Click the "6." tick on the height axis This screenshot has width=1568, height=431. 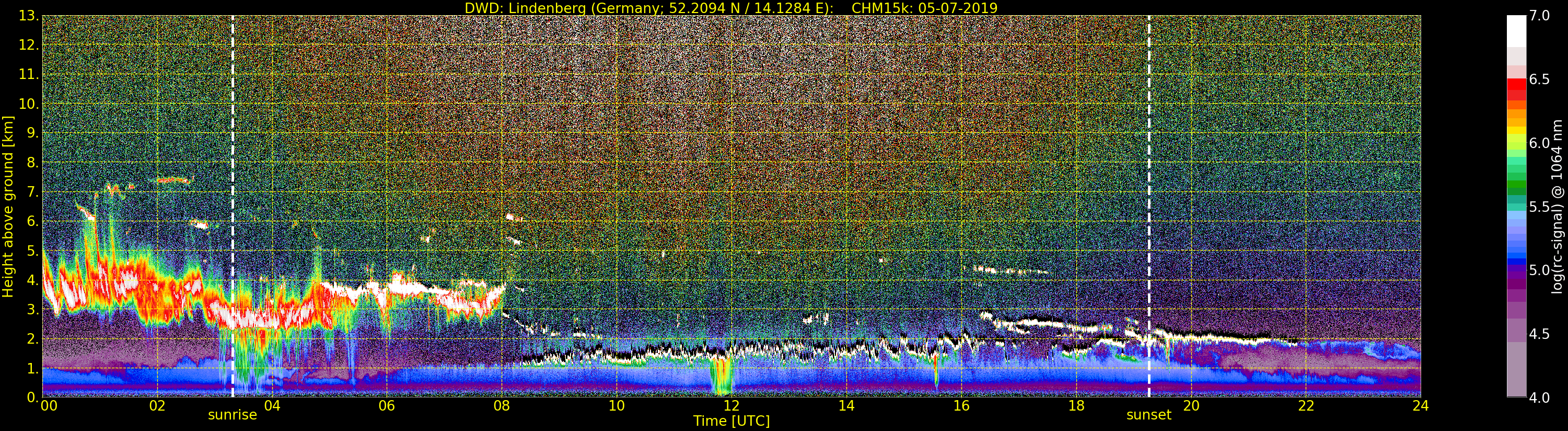tap(33, 221)
